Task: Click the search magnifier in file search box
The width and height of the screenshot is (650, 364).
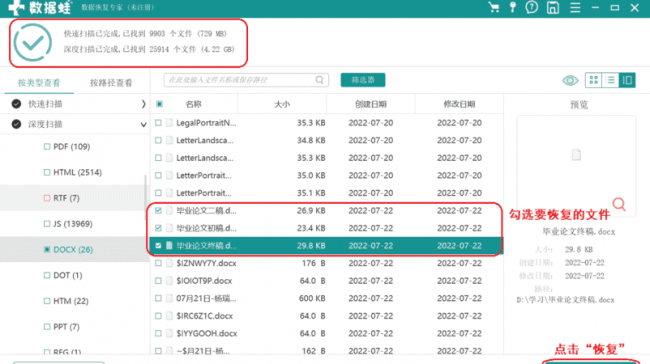Action: (x=319, y=80)
